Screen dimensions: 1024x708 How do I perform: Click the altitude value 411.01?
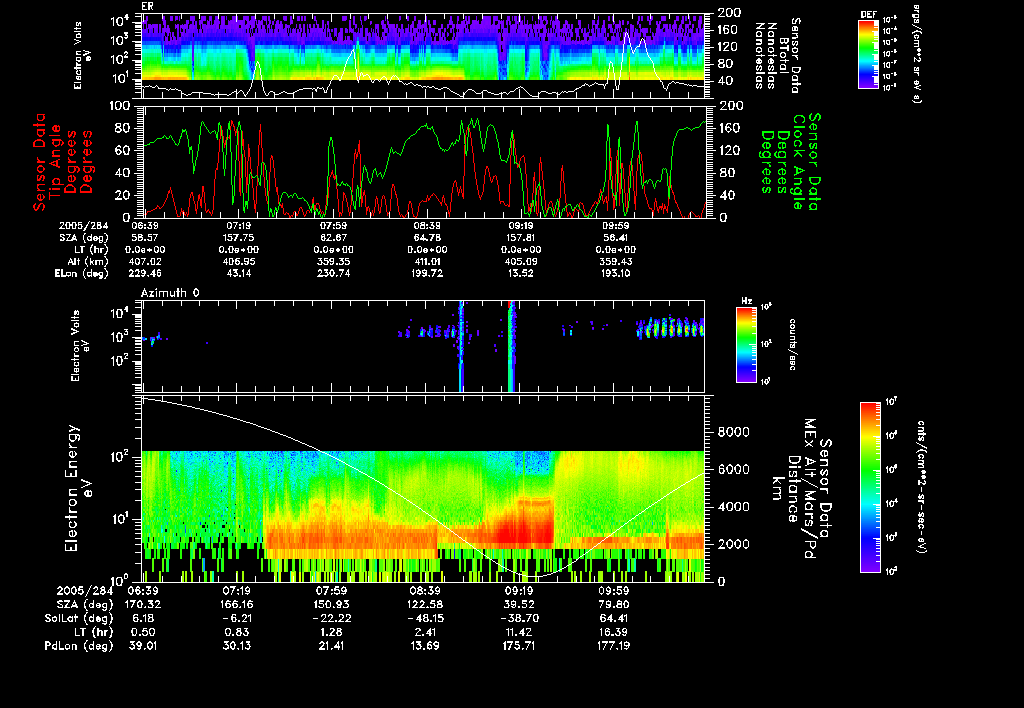point(428,261)
